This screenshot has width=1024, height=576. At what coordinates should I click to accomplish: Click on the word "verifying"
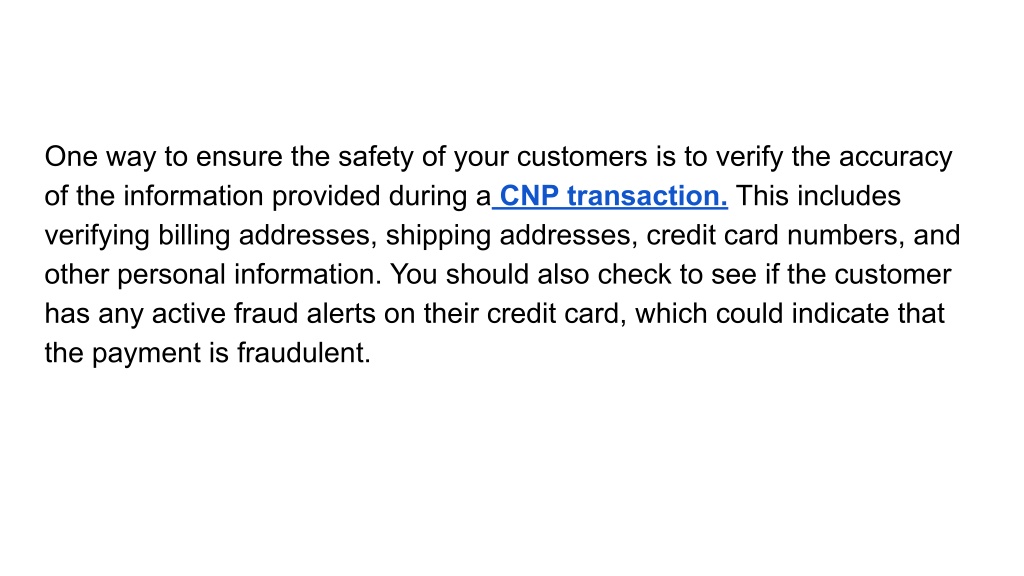click(x=97, y=236)
